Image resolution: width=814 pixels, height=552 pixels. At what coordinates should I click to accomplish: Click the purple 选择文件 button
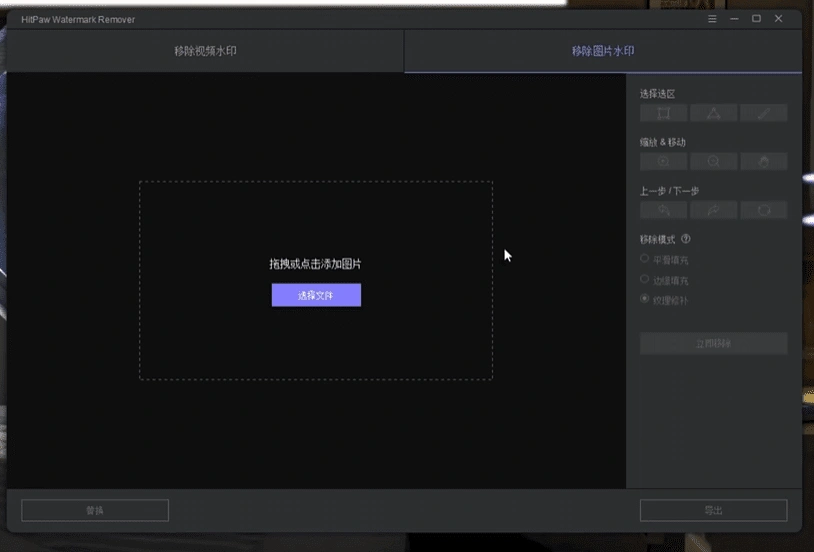coord(316,295)
